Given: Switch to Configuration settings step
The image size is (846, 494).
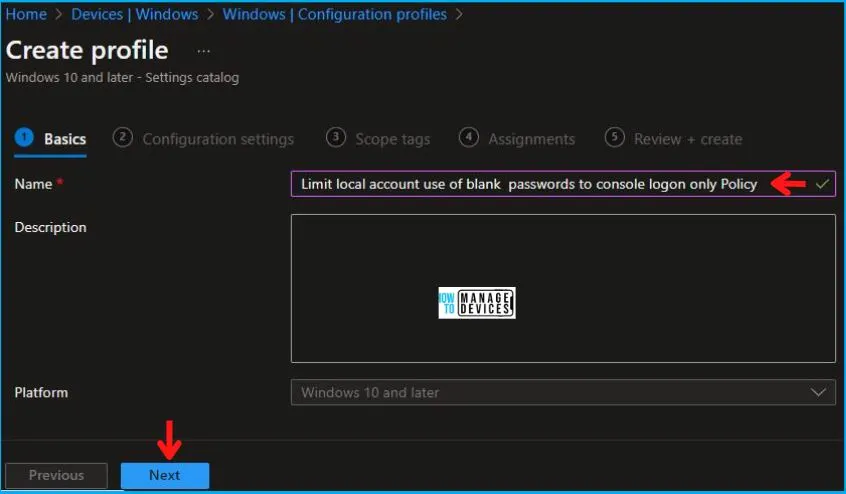Looking at the screenshot, I should [x=203, y=139].
